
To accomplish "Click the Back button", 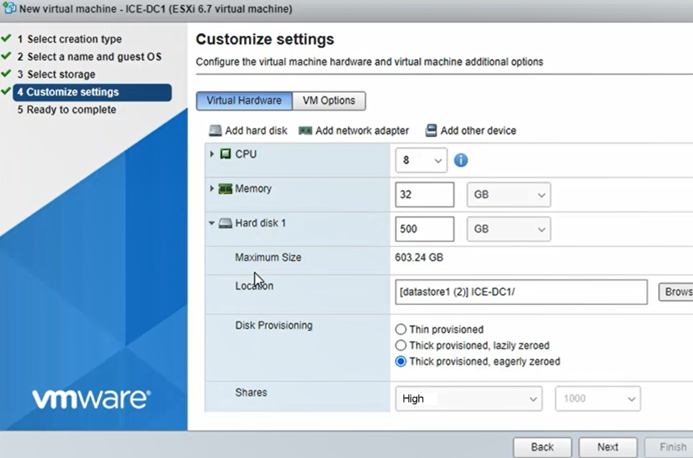I will click(542, 447).
